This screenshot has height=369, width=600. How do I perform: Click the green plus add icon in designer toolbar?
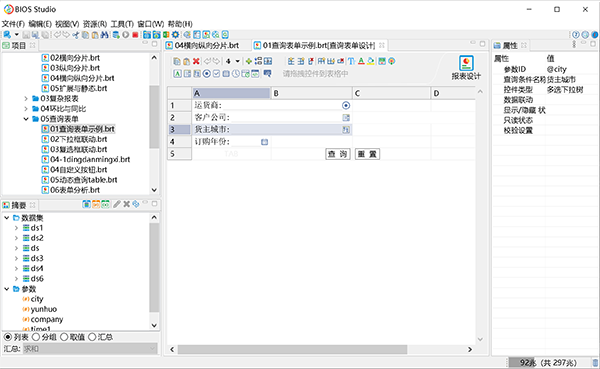click(x=249, y=61)
